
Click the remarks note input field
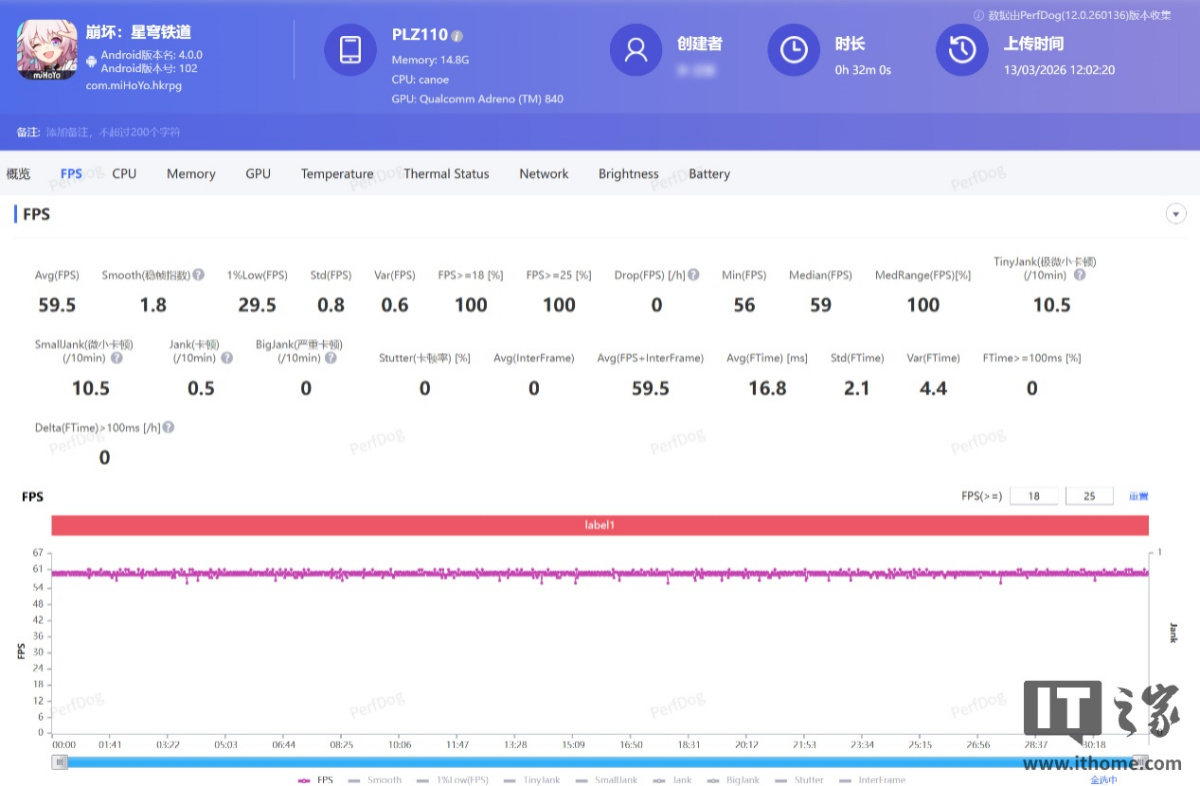(113, 132)
